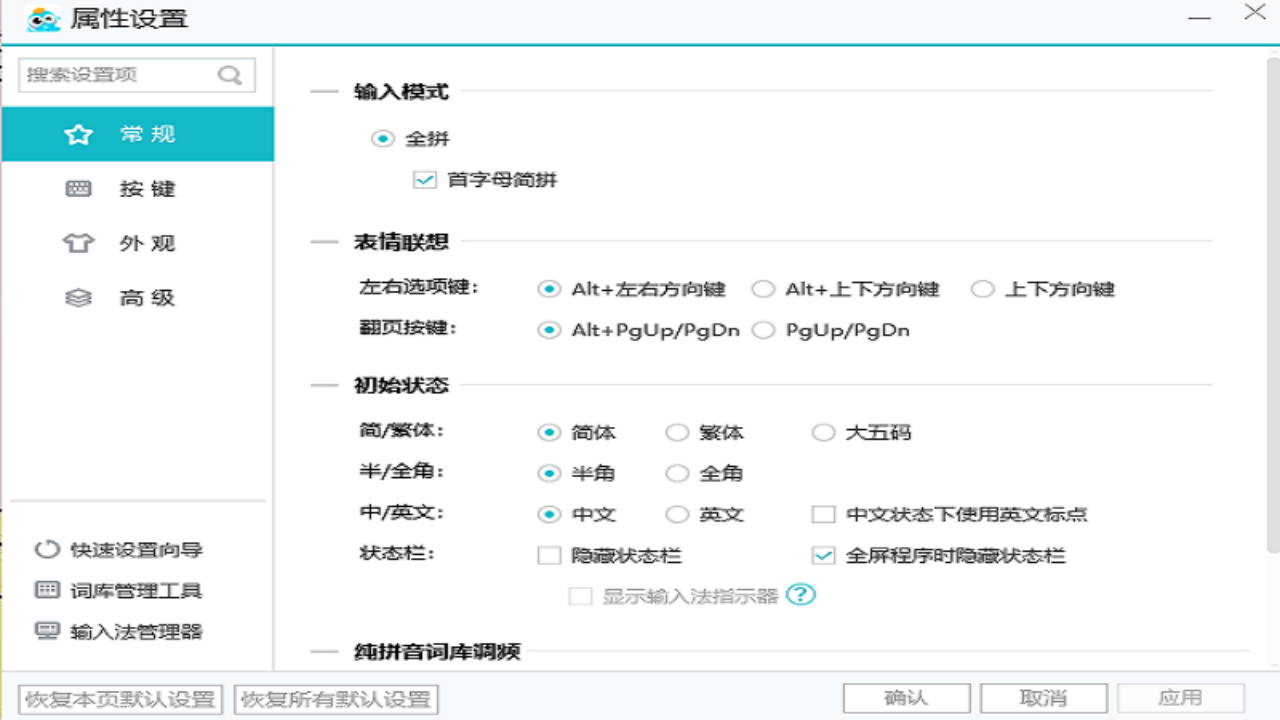
Task: Select PgUp/PgDn as page-turn keys
Action: pyautogui.click(x=764, y=329)
